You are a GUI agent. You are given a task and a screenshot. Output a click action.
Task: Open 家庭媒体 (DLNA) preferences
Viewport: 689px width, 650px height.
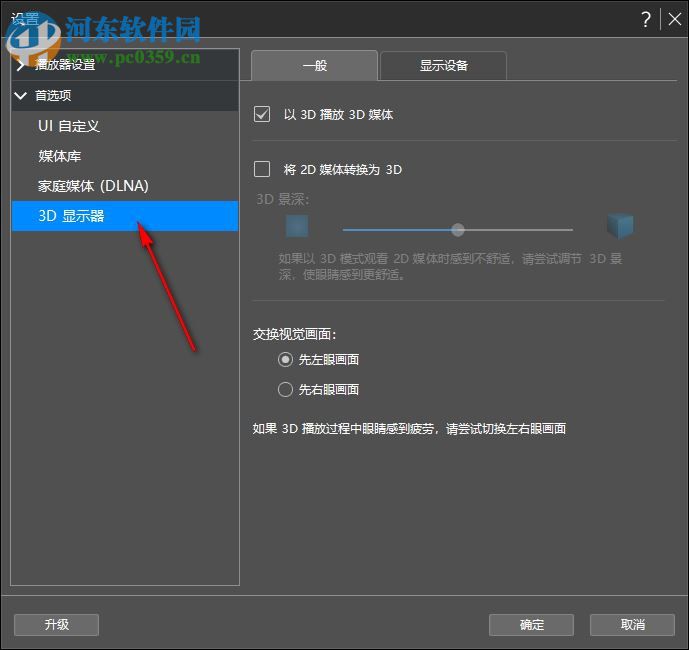[125, 186]
